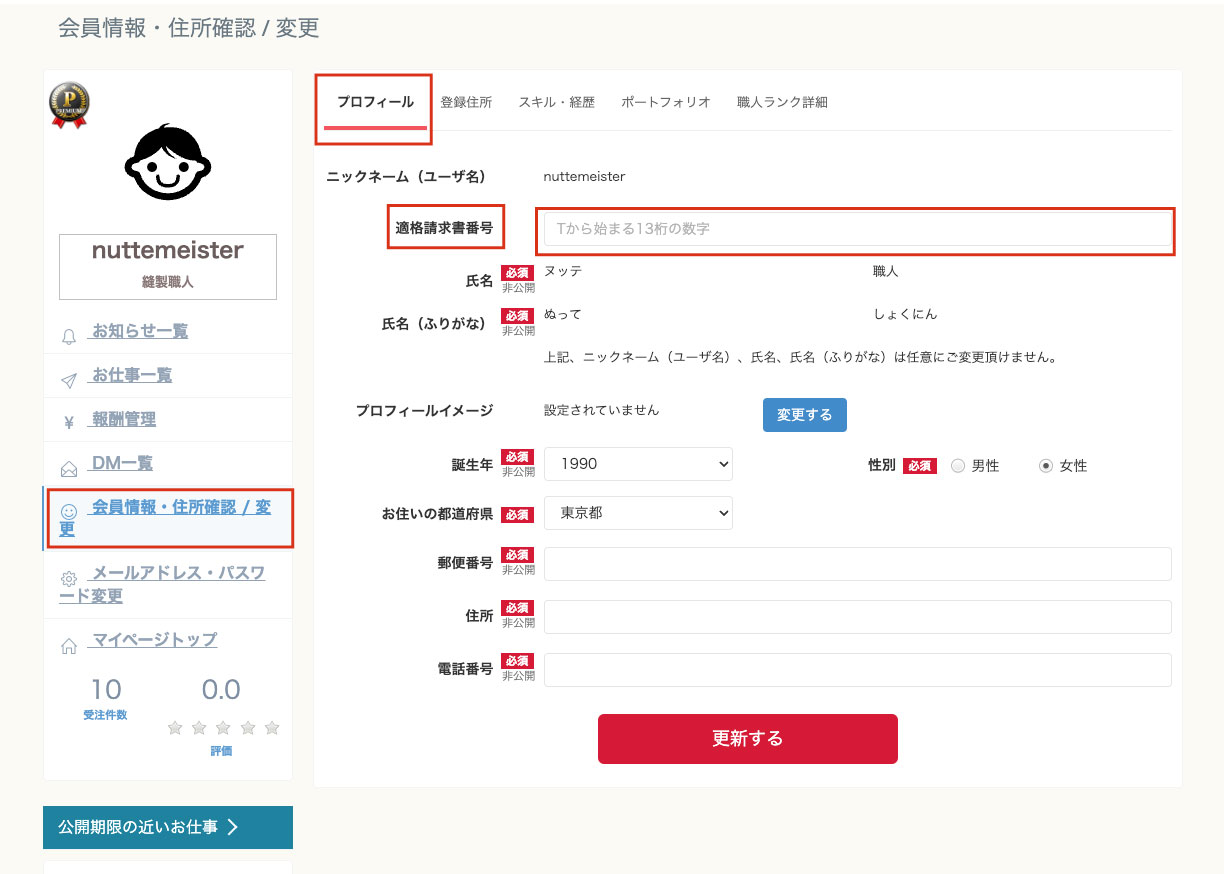This screenshot has width=1224, height=874.
Task: Click the home icon beside マイページトップ
Action: (69, 646)
